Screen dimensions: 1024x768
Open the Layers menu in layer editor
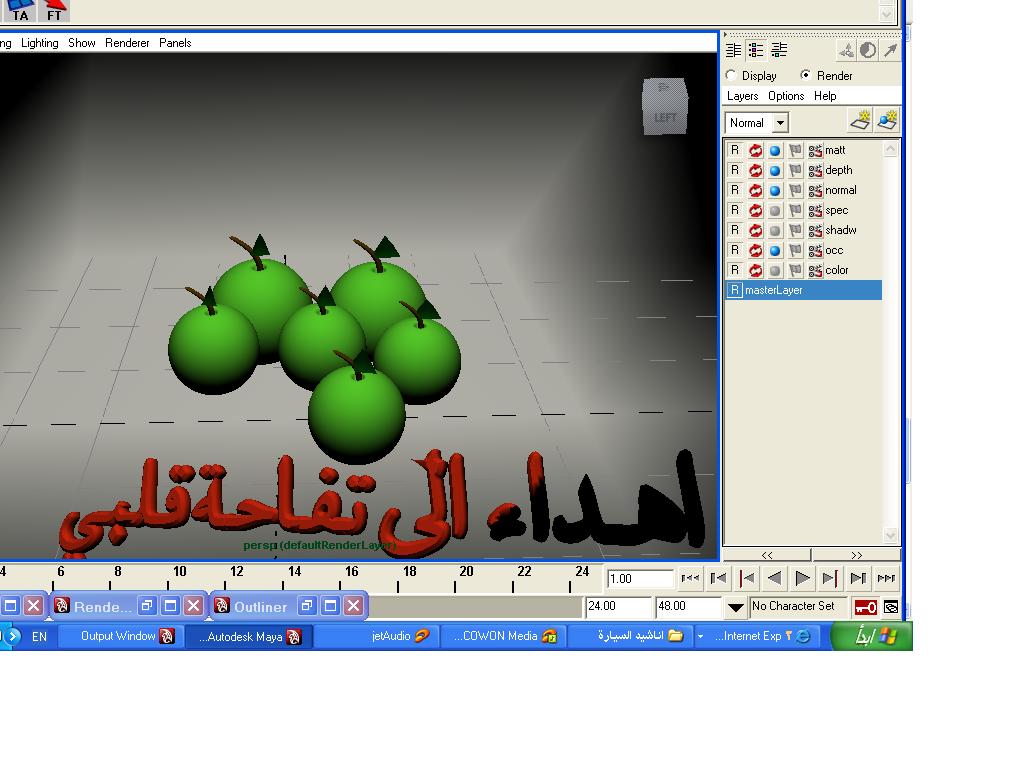point(743,96)
